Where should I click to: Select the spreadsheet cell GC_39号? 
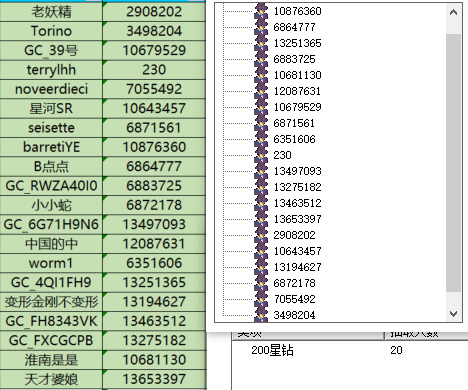coord(51,50)
